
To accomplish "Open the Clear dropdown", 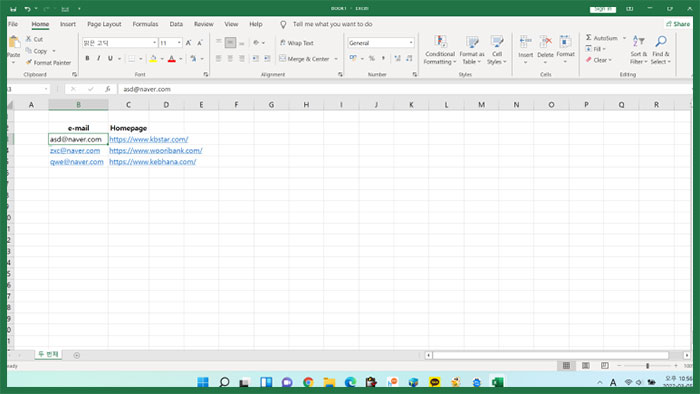I will [599, 60].
